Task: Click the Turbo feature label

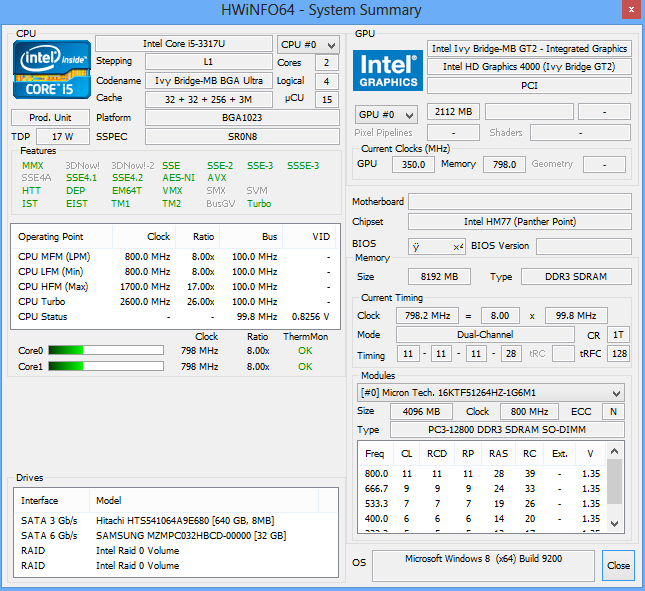Action: [x=259, y=204]
